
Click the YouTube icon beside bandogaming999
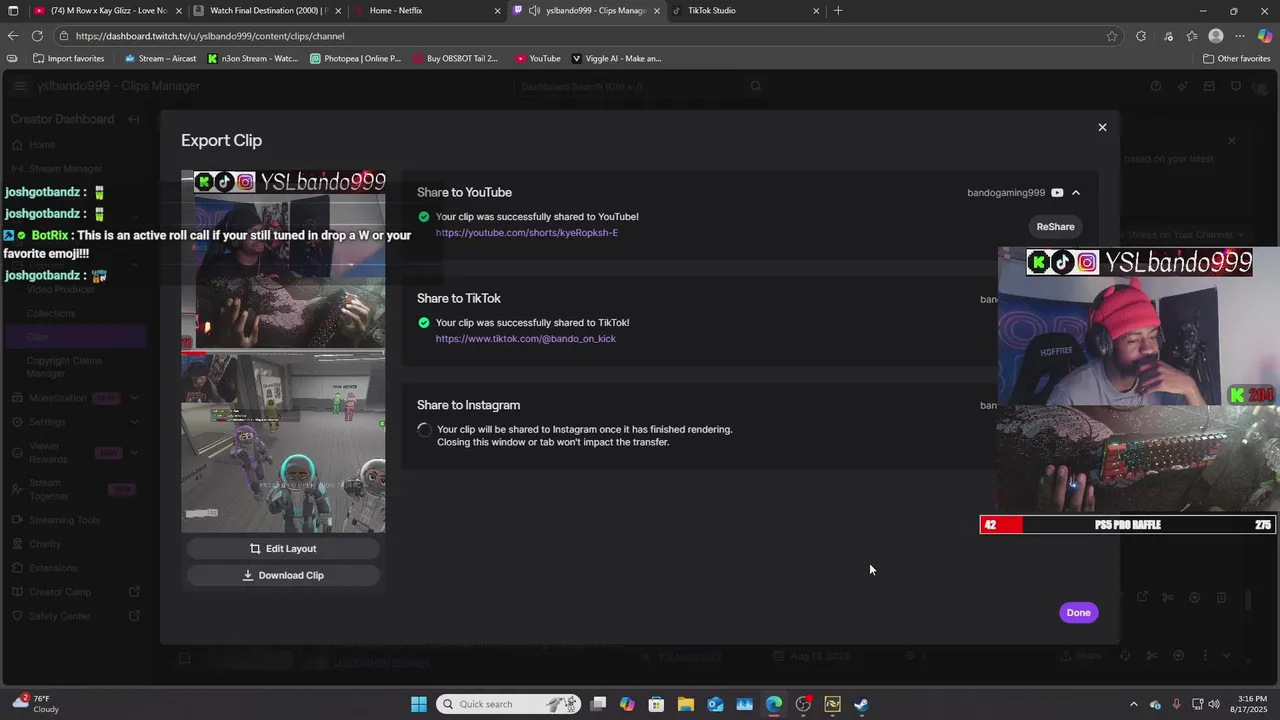pyautogui.click(x=1057, y=193)
